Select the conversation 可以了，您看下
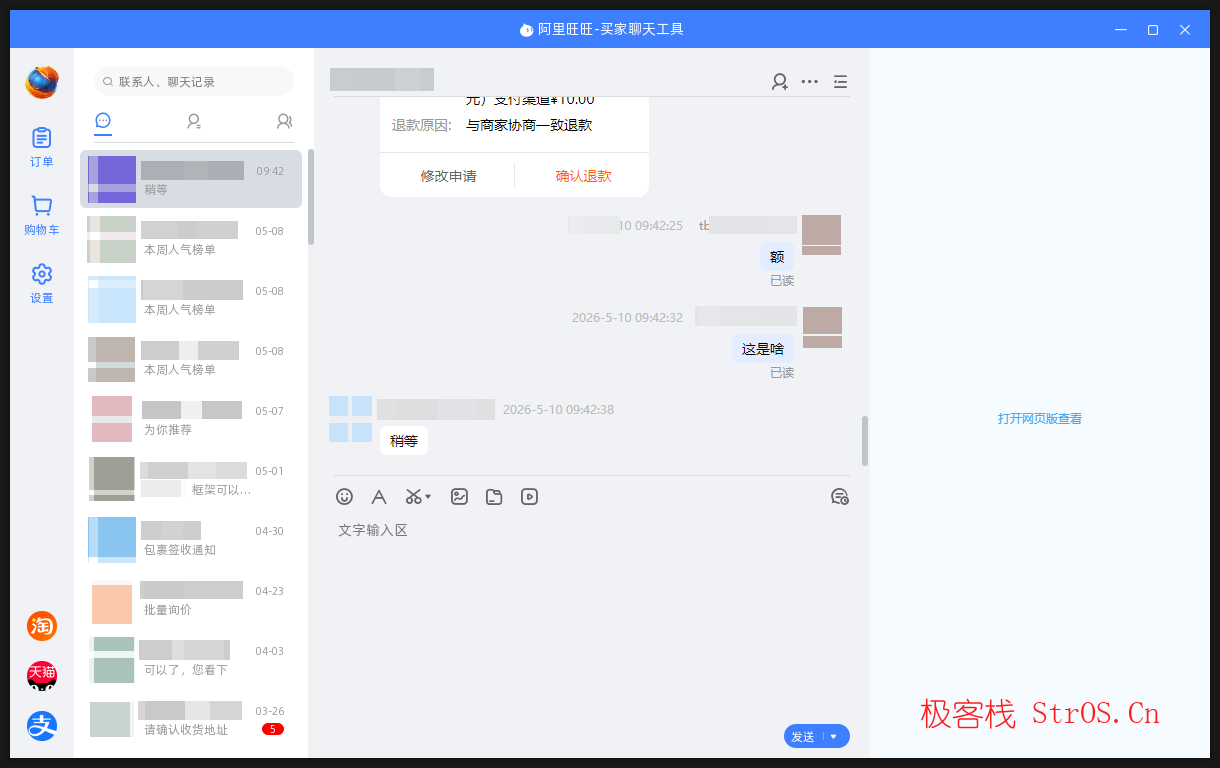Image resolution: width=1220 pixels, height=768 pixels. coord(191,659)
